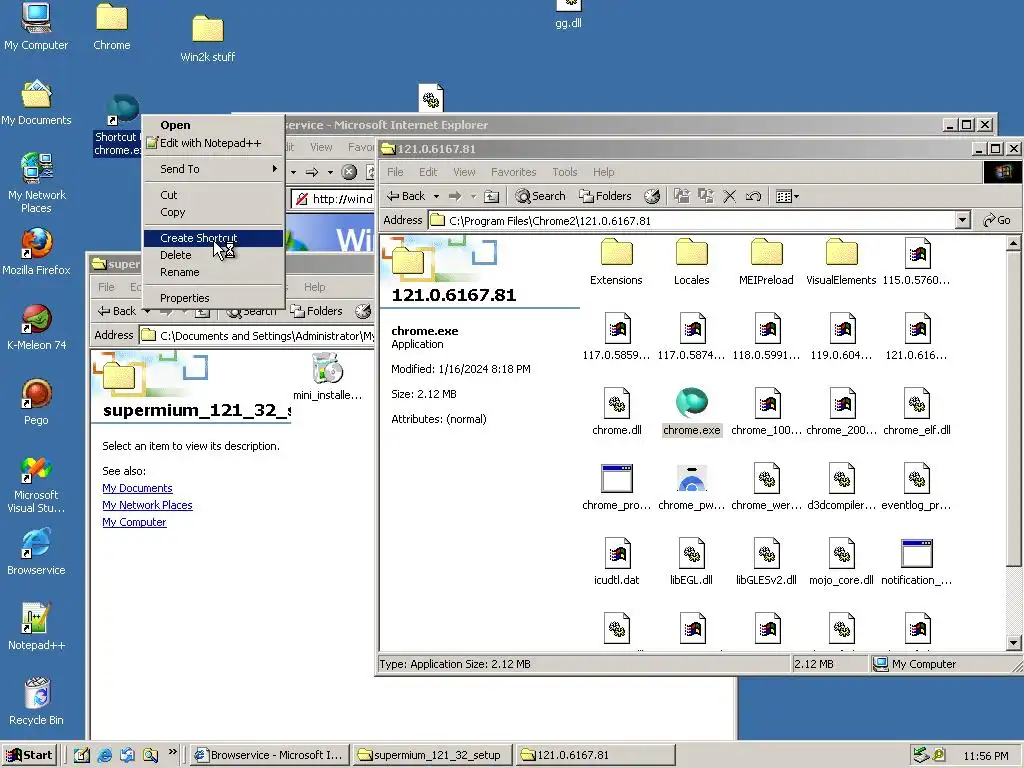Launch Mozilla Firefox from desktop
This screenshot has width=1024, height=768.
(36, 251)
